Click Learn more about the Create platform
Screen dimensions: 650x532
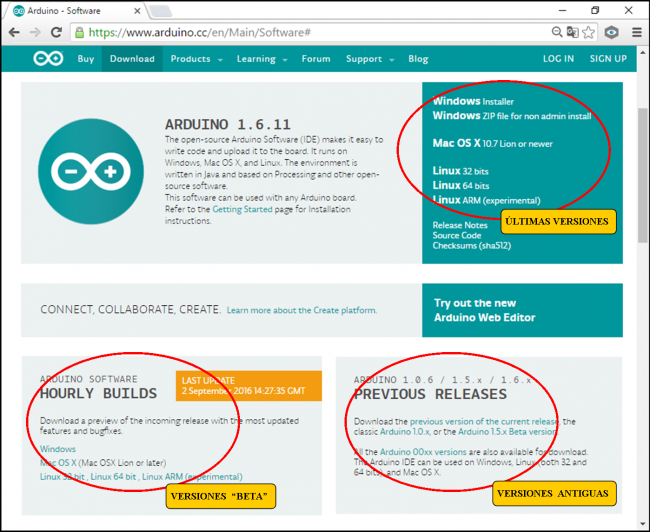pos(302,310)
